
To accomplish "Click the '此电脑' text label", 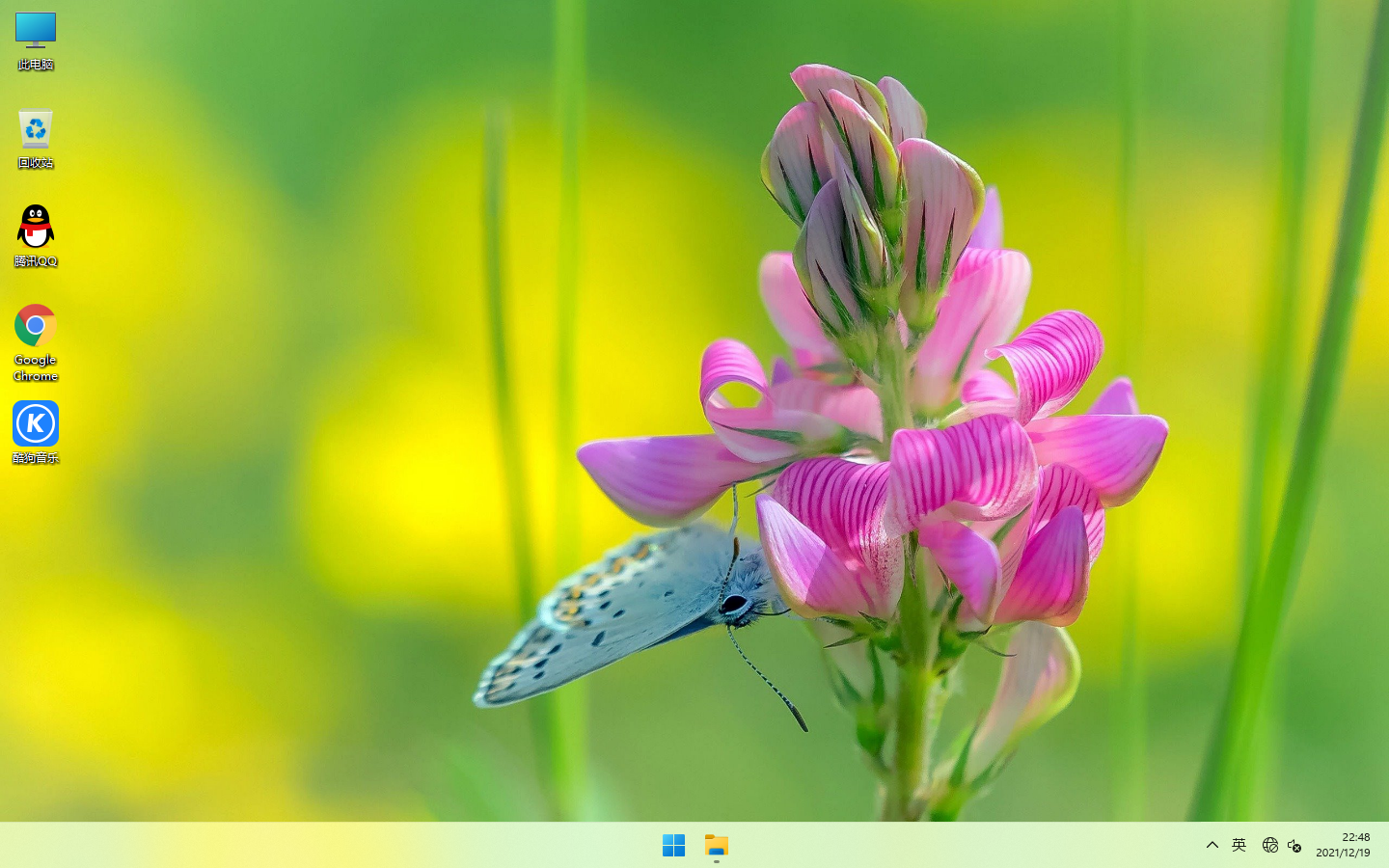I will pos(36,65).
